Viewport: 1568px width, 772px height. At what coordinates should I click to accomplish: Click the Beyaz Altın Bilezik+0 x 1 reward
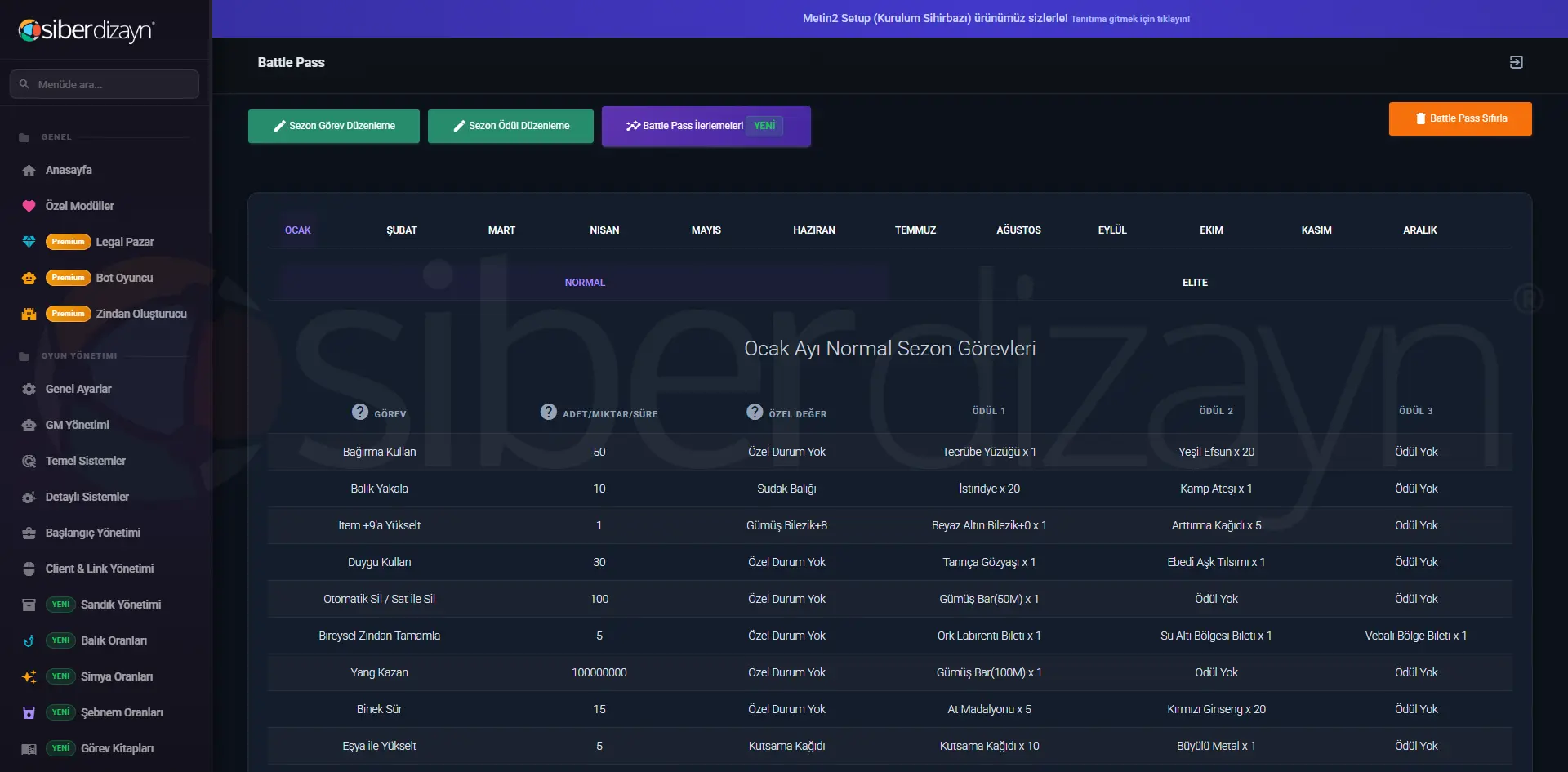[989, 525]
